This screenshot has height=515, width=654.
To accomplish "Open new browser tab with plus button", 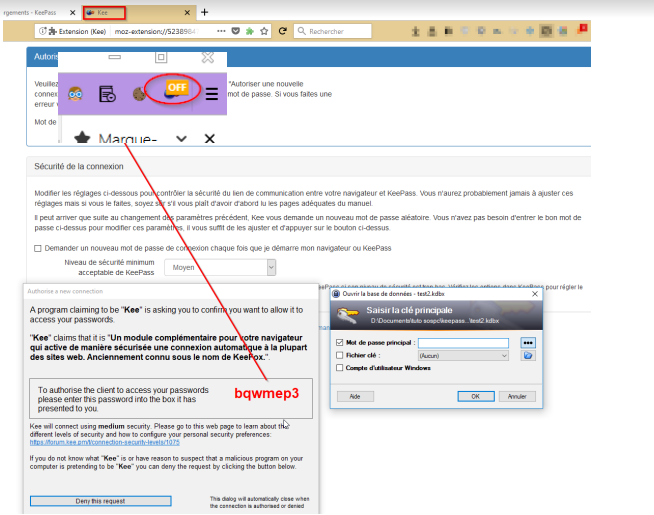I will [x=205, y=12].
